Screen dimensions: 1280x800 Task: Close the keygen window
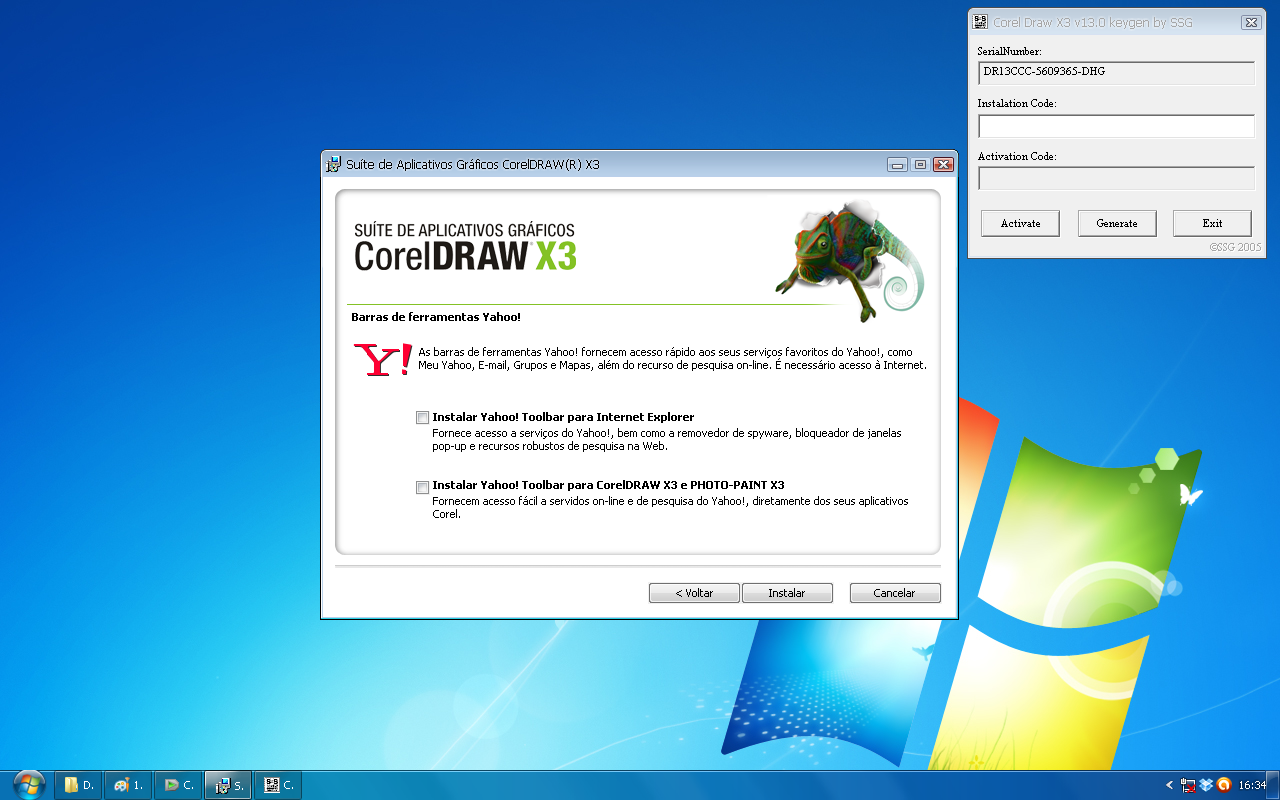(1250, 22)
